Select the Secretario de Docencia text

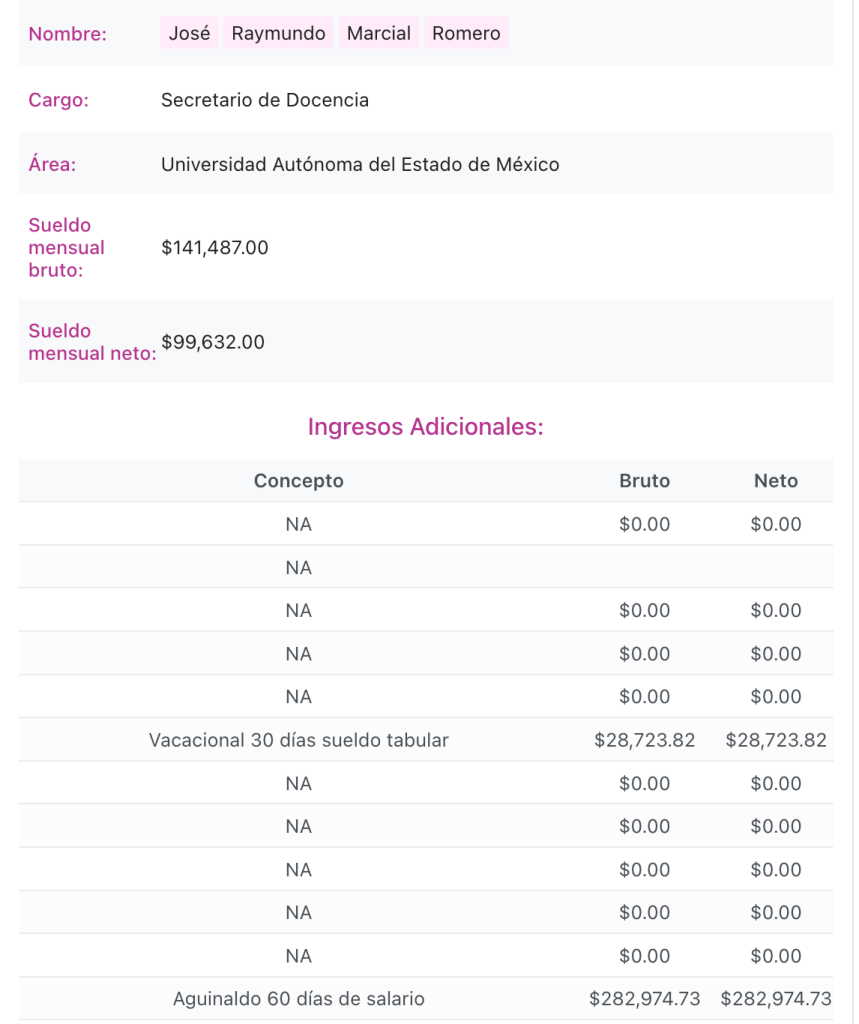264,100
